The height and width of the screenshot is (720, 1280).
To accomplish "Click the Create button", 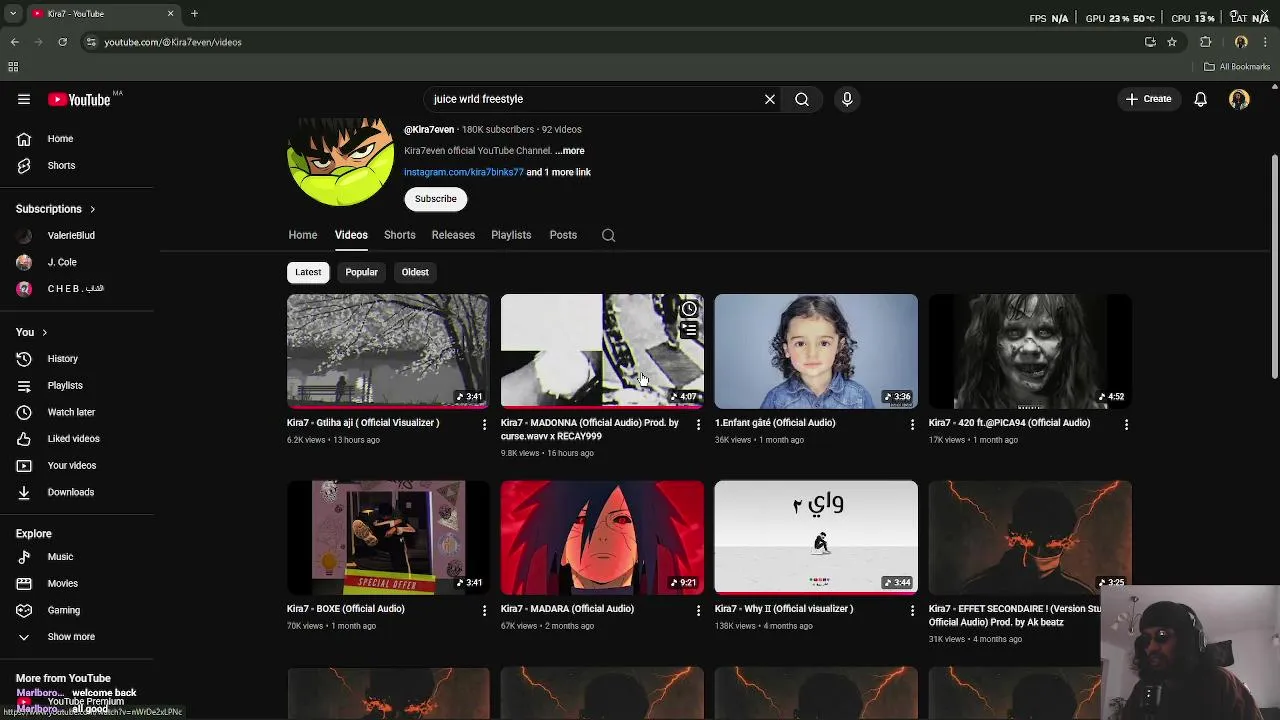I will pyautogui.click(x=1148, y=99).
